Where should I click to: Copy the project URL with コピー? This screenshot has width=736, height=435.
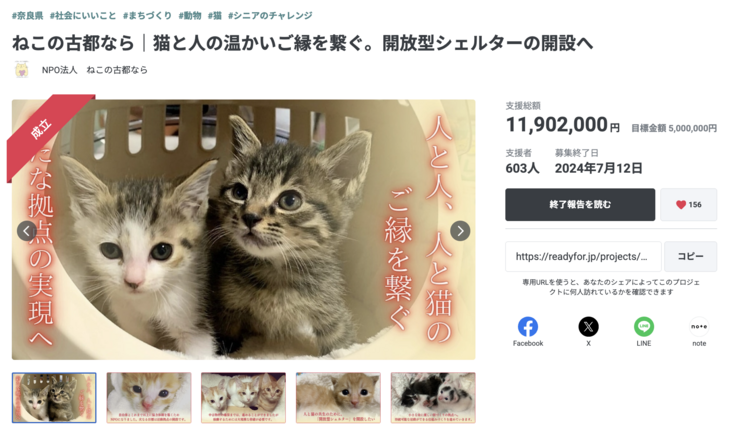690,257
